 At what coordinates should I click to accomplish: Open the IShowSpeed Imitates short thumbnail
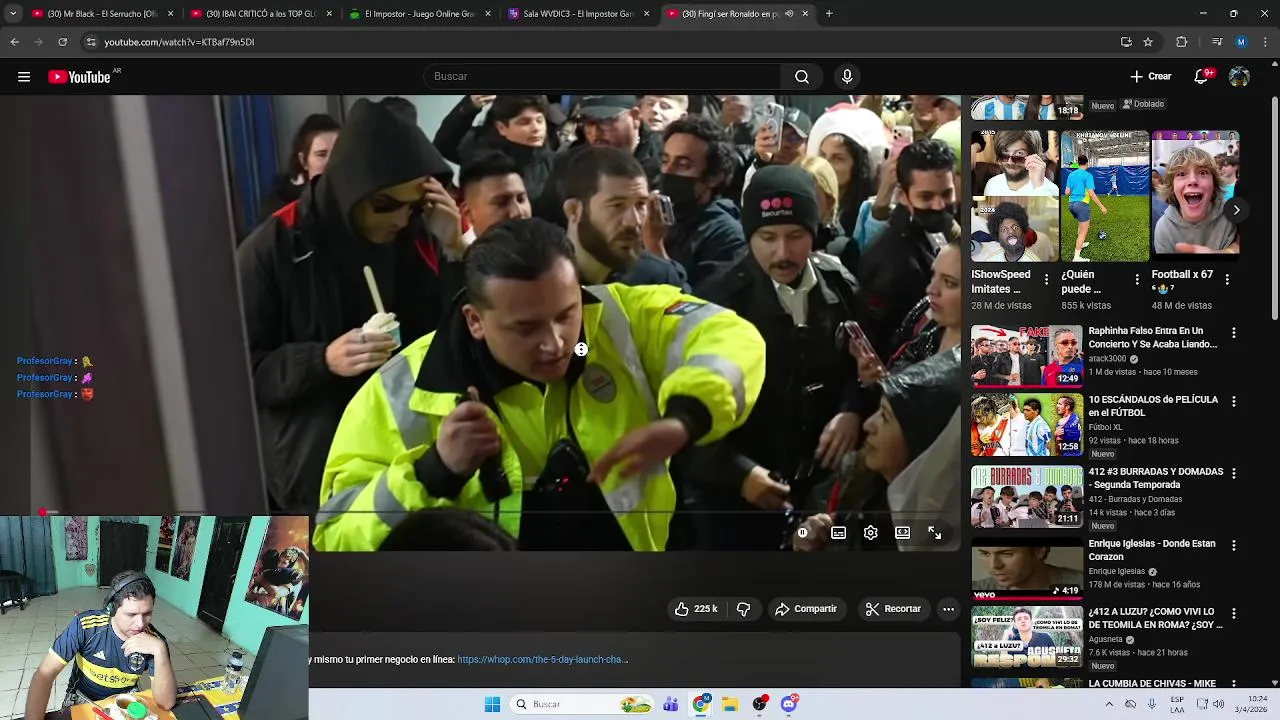[1014, 196]
